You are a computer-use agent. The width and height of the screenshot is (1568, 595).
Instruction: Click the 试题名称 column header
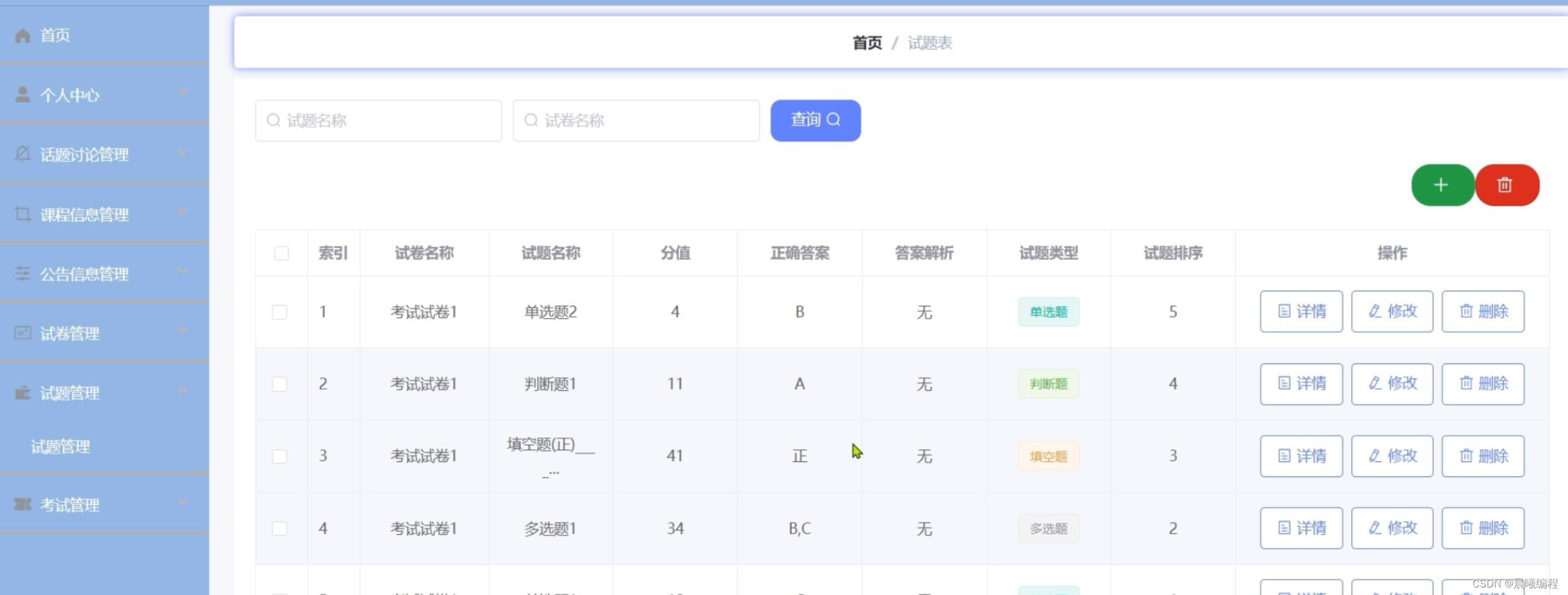[x=551, y=253]
